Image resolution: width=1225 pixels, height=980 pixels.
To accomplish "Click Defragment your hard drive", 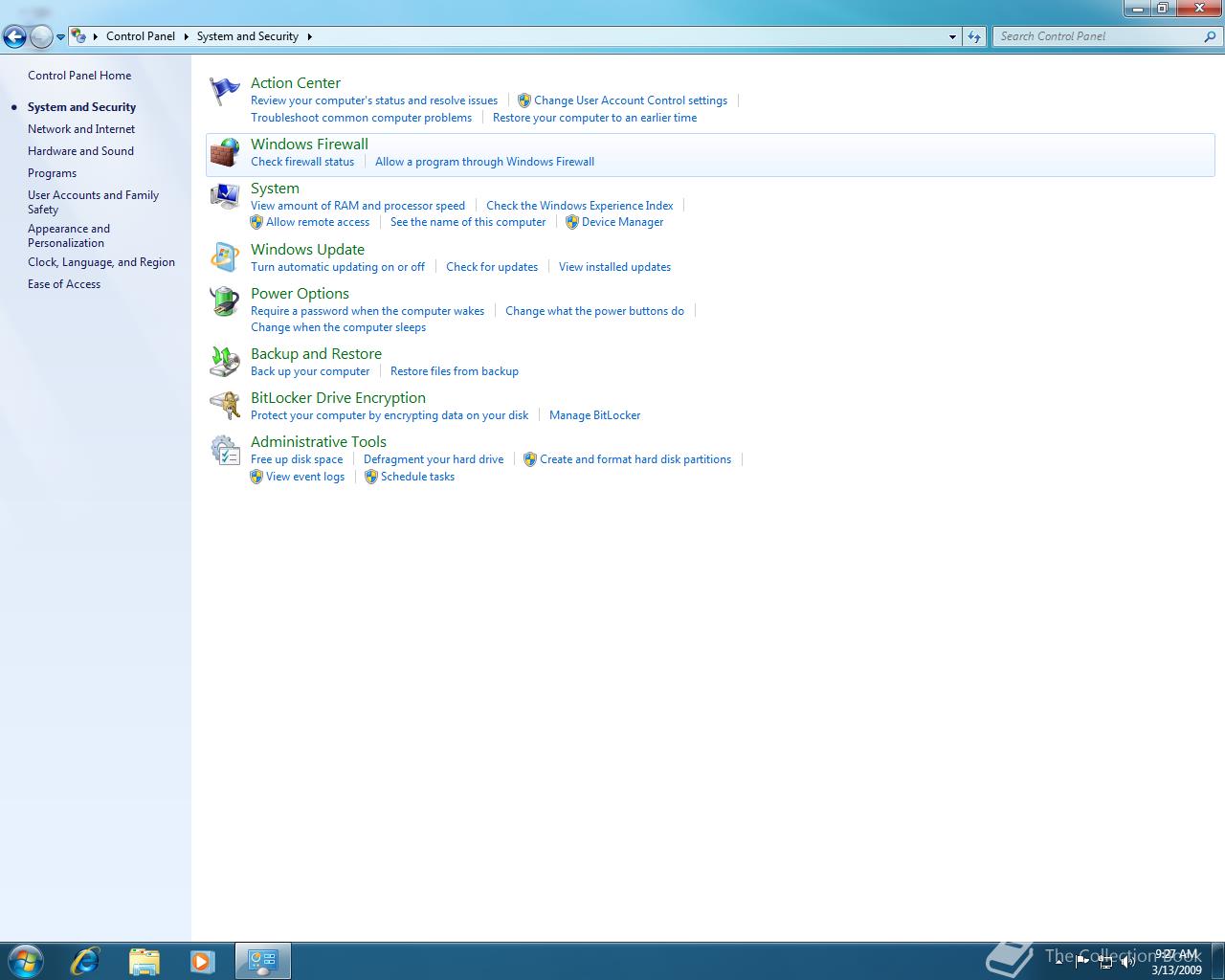I will (x=434, y=459).
